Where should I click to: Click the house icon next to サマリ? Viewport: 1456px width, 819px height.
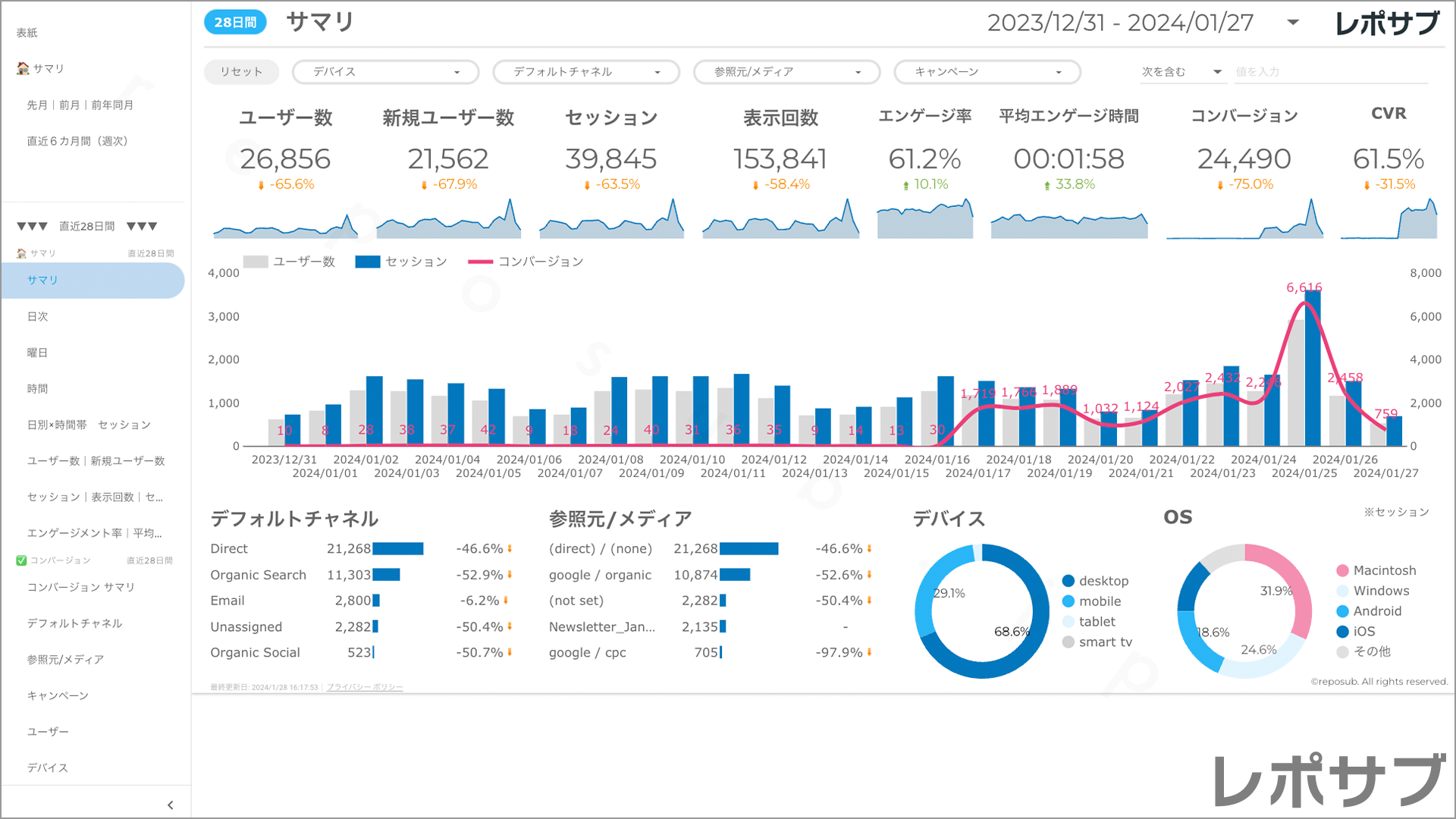click(x=23, y=68)
